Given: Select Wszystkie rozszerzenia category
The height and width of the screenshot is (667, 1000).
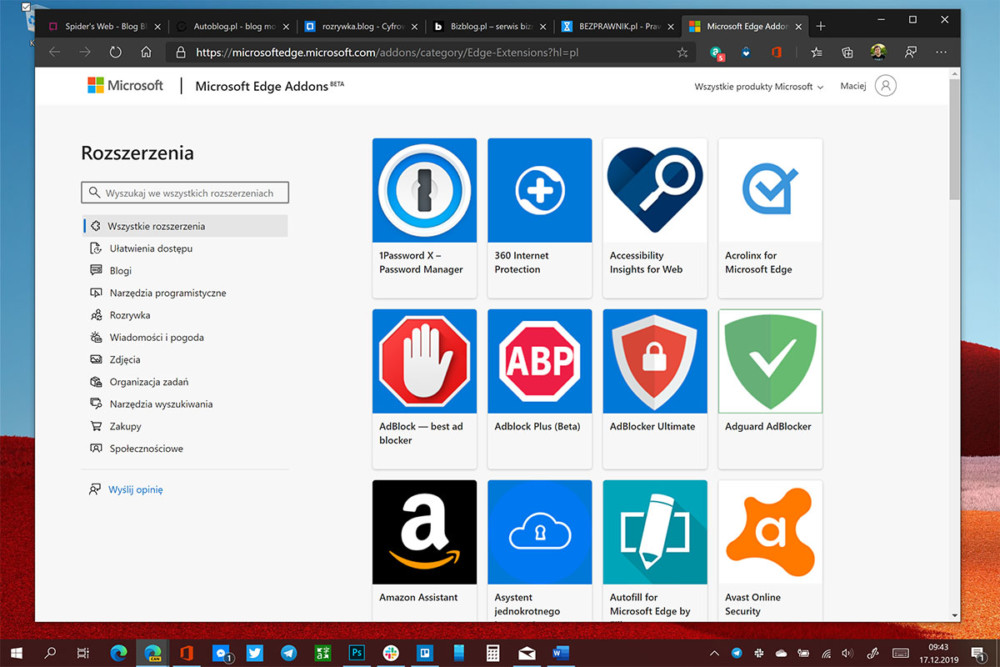Looking at the screenshot, I should [185, 226].
